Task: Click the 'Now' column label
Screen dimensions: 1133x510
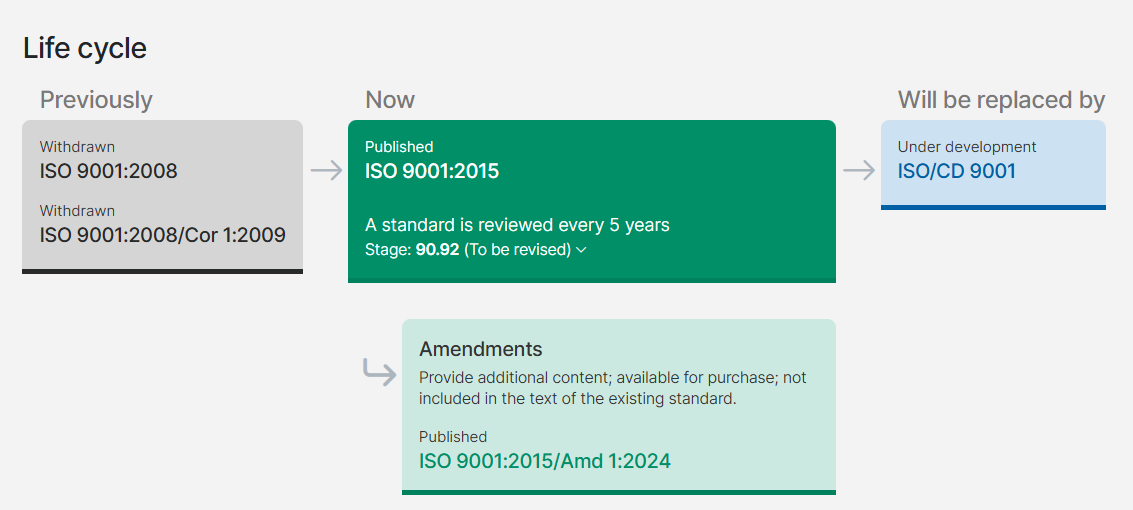Action: (x=390, y=100)
